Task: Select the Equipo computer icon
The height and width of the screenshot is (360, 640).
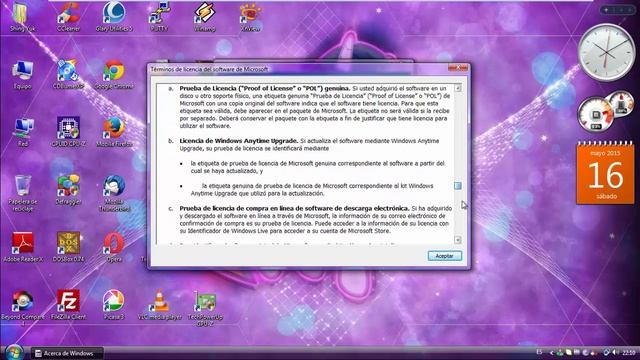Action: coord(22,74)
